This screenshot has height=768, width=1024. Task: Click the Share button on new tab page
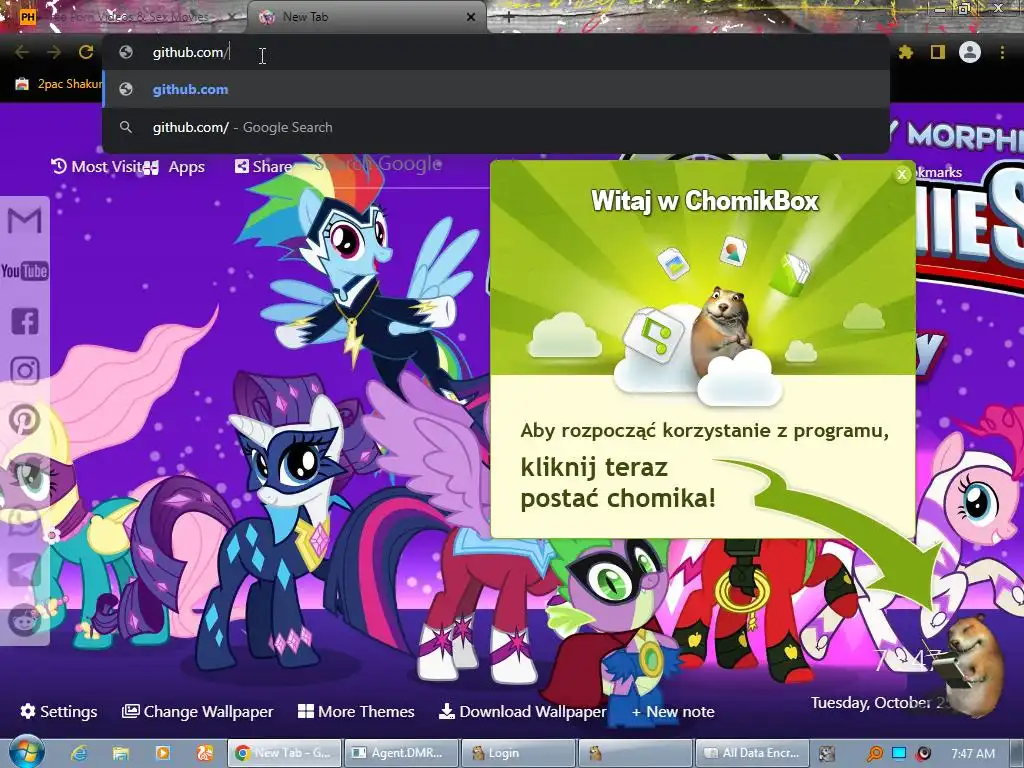pyautogui.click(x=263, y=167)
